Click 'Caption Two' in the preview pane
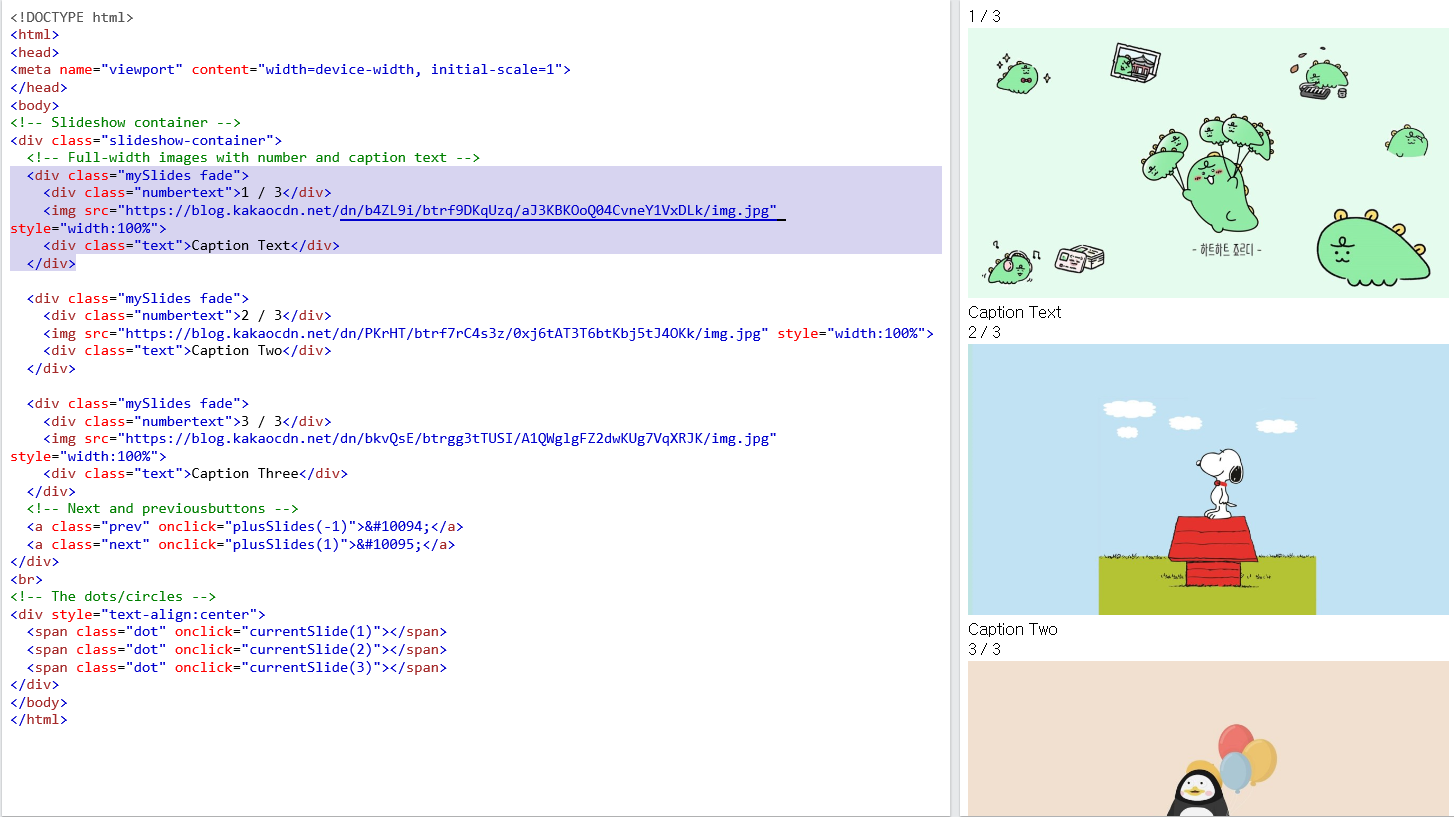 click(1012, 629)
